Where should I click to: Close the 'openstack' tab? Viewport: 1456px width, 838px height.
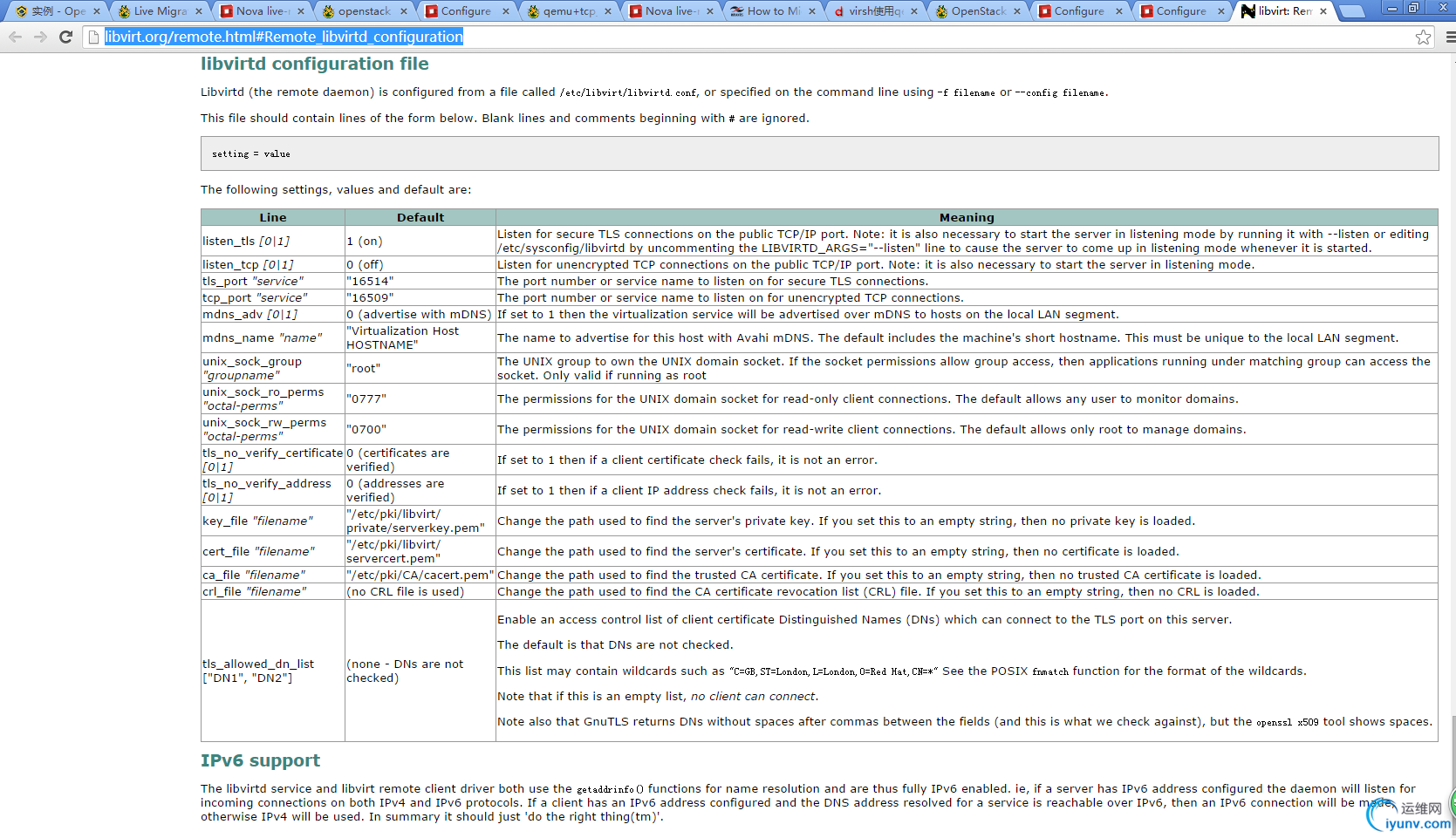tap(404, 11)
